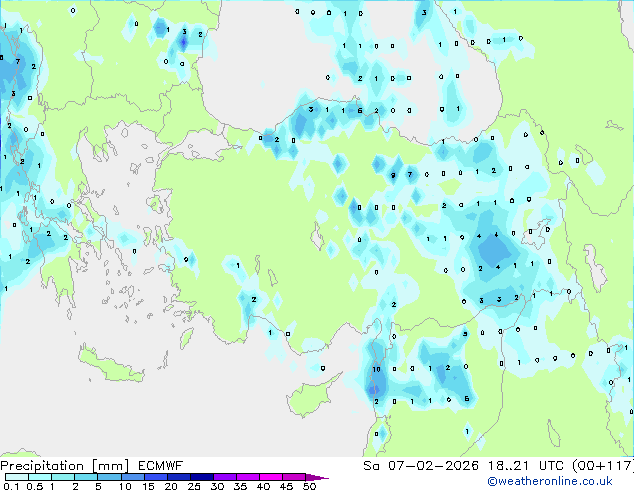The height and width of the screenshot is (490, 634).
Task: Click the "(00+117)" forecast offset text
Action: (x=602, y=466)
